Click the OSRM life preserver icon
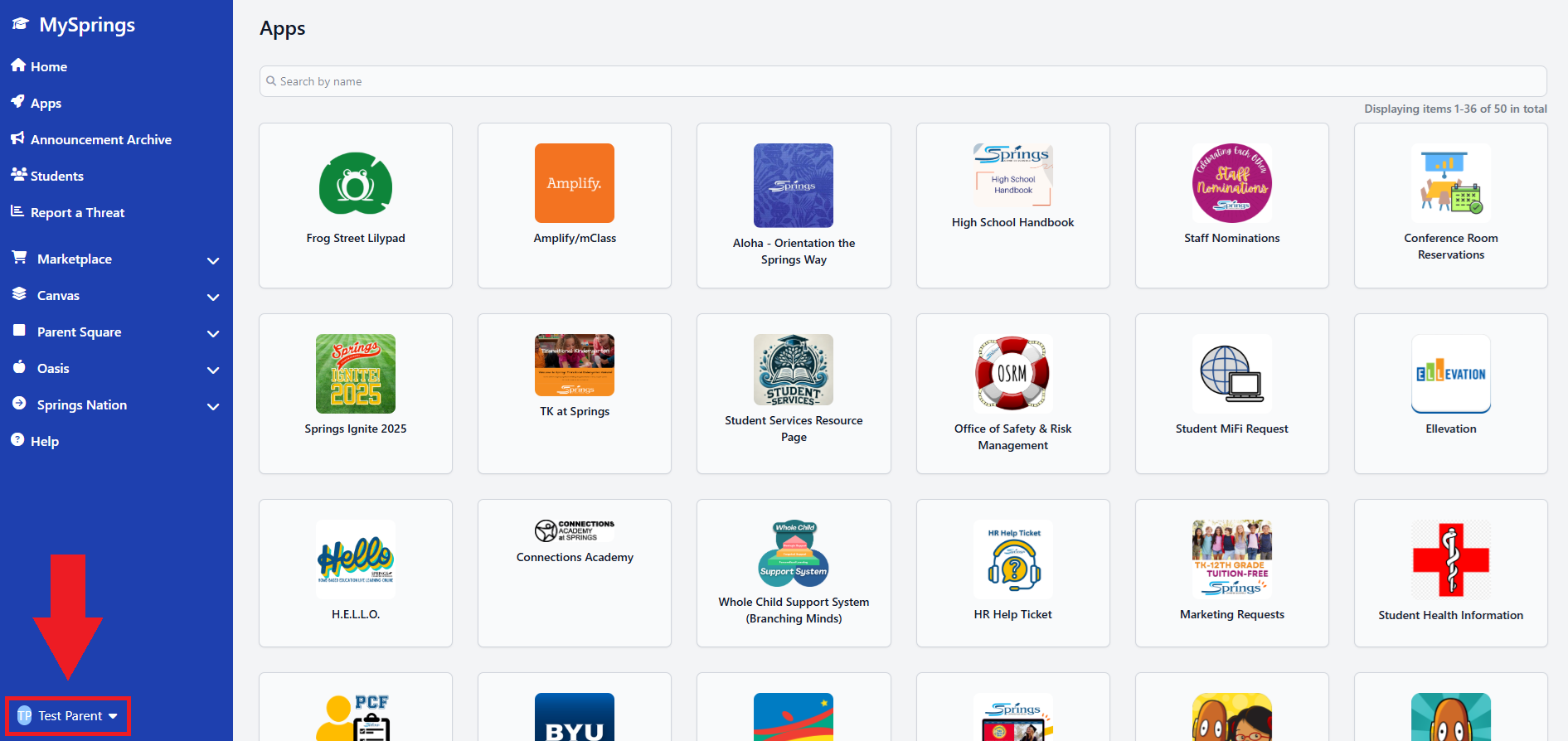 [x=1012, y=374]
